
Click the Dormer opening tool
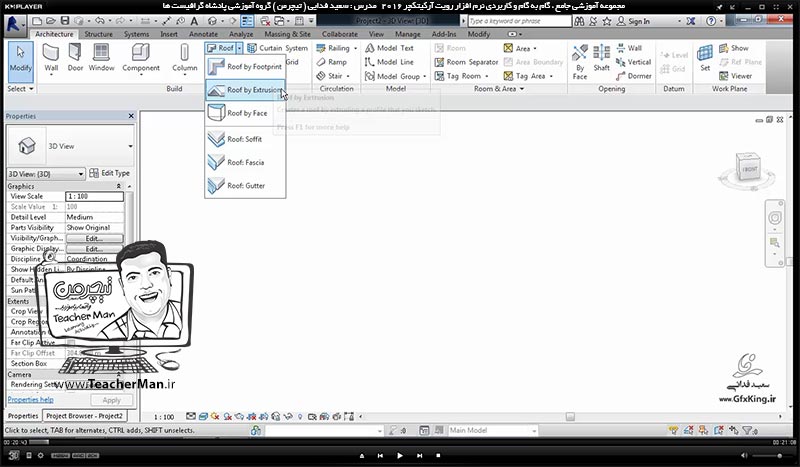(x=633, y=76)
